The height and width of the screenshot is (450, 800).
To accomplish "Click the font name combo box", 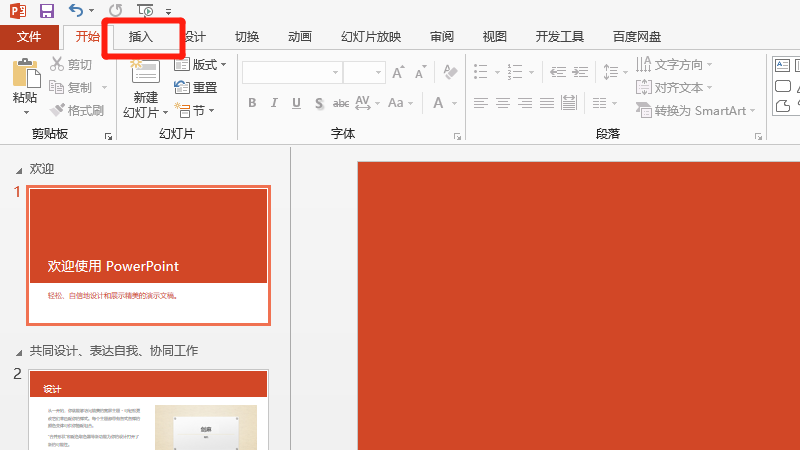I will (291, 72).
